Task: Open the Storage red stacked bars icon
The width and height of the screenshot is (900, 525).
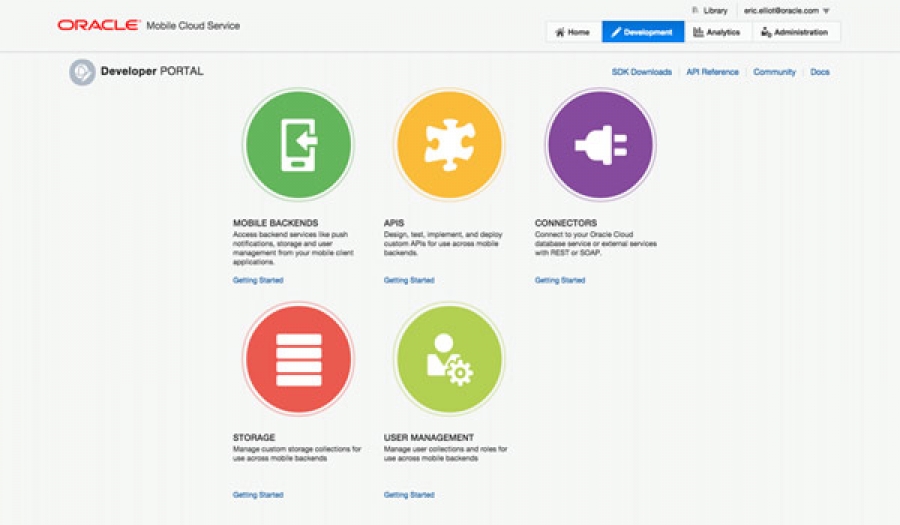Action: click(298, 359)
